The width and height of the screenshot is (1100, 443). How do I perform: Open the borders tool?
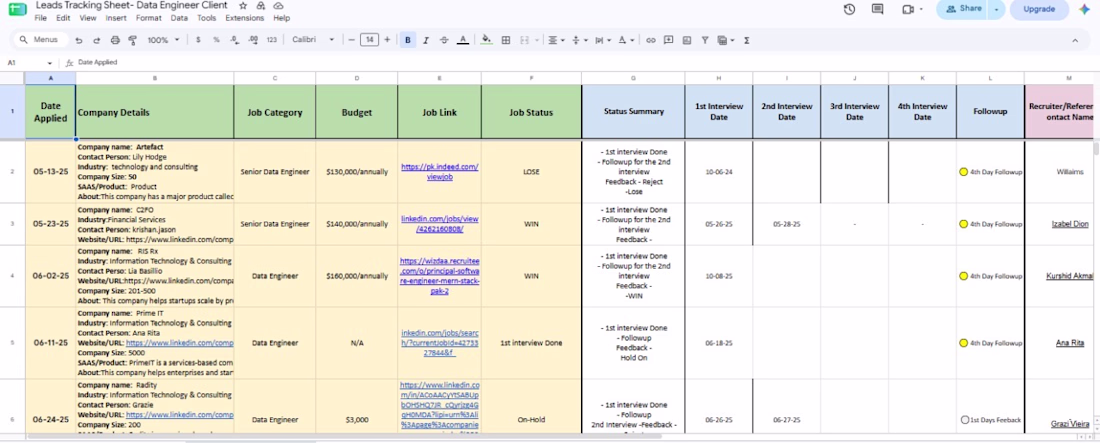pos(506,40)
